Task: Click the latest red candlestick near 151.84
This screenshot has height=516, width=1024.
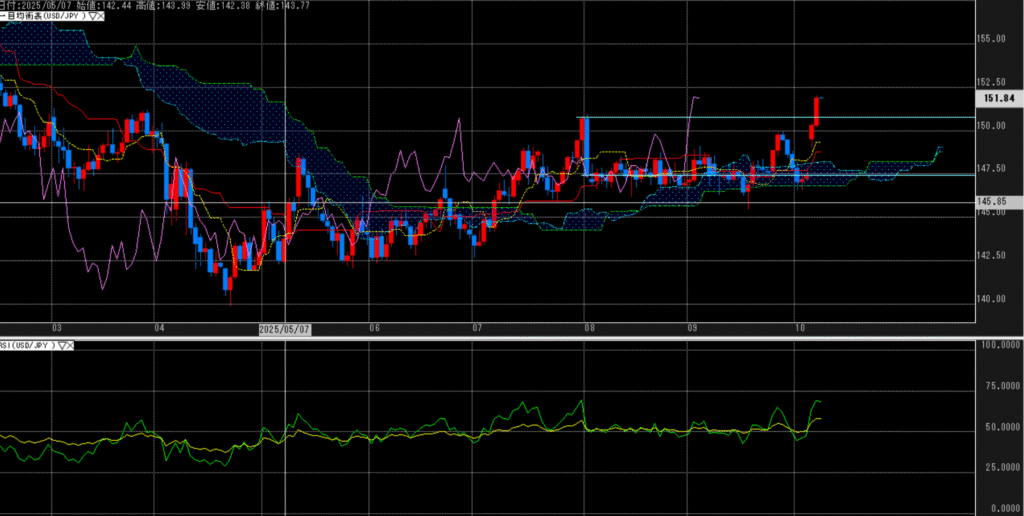Action: point(818,109)
